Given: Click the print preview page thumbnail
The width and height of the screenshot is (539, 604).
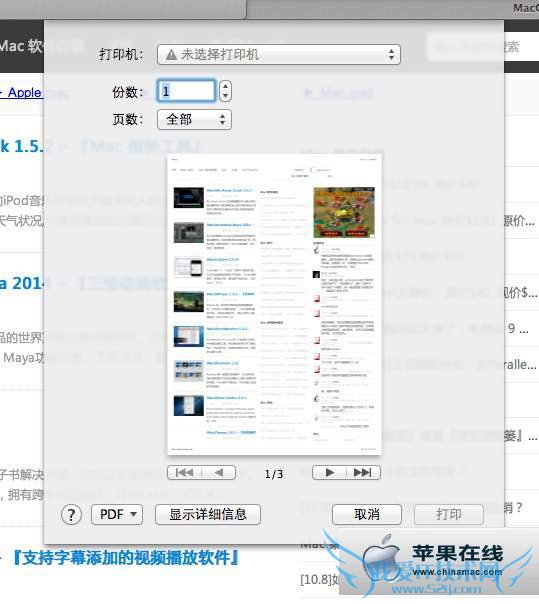Looking at the screenshot, I should (275, 304).
